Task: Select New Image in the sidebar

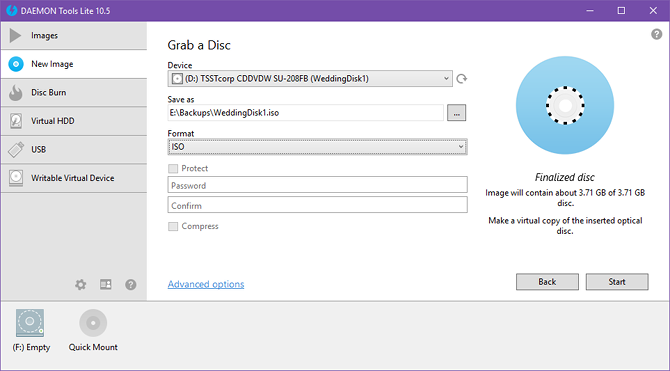Action: tap(73, 64)
